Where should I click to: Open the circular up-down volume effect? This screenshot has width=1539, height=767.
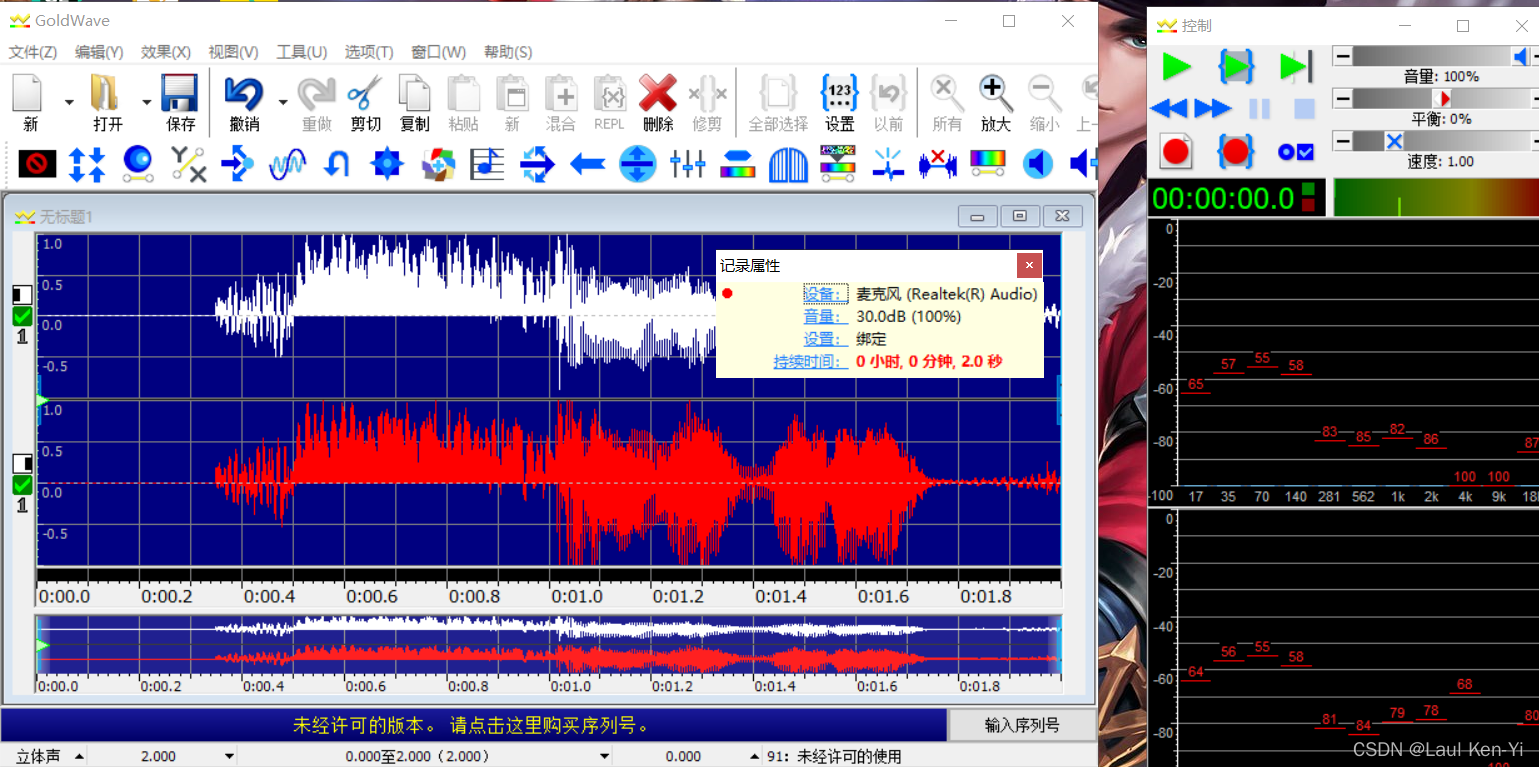coord(637,163)
